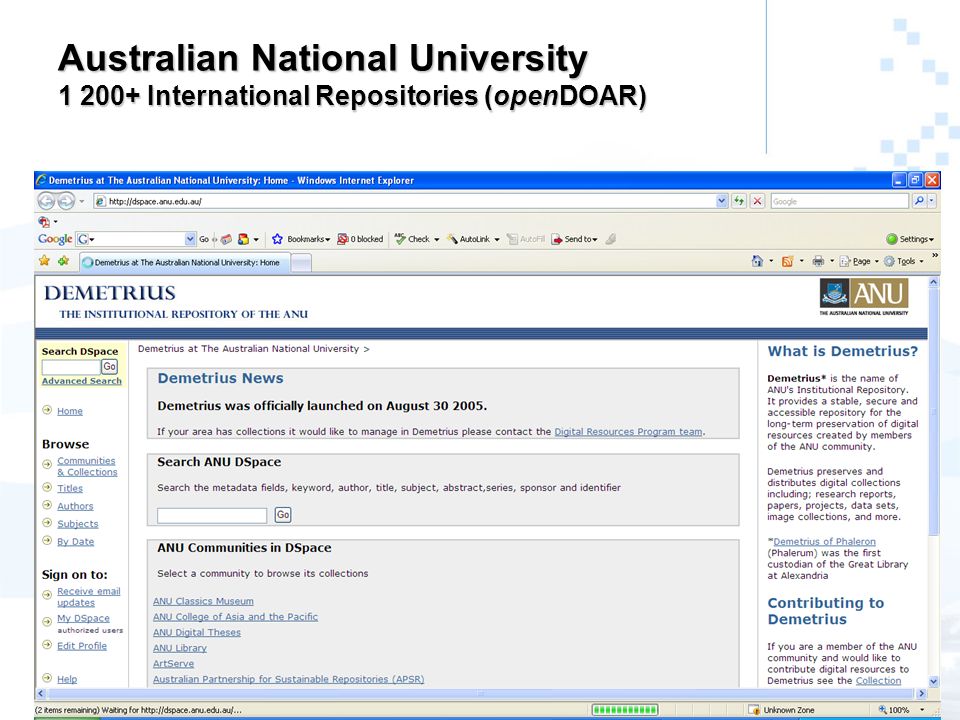Click the RSS Feeds orange icon
Viewport: 960px width, 720px height.
point(787,261)
